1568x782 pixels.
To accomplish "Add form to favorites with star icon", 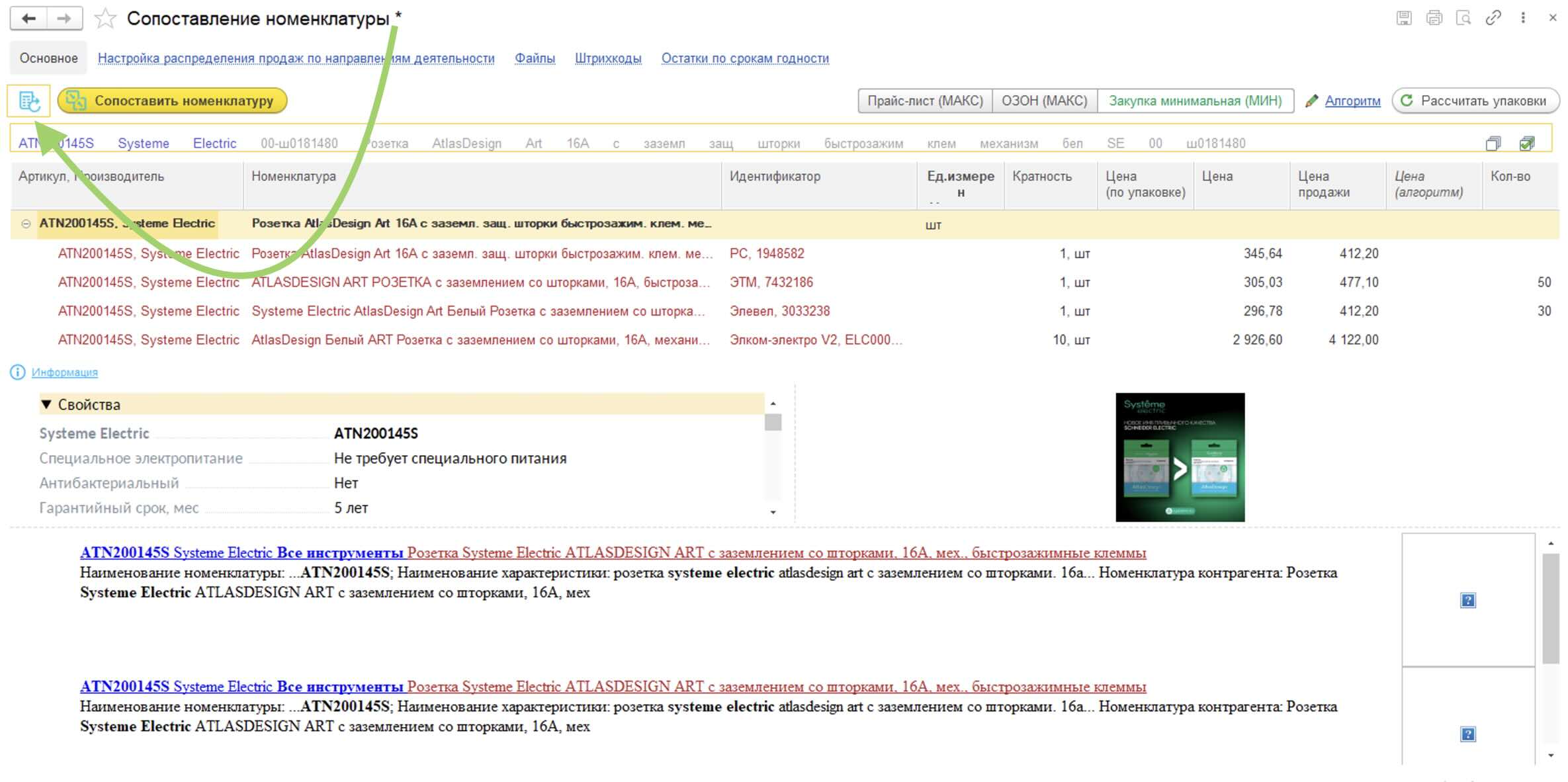I will click(x=105, y=19).
